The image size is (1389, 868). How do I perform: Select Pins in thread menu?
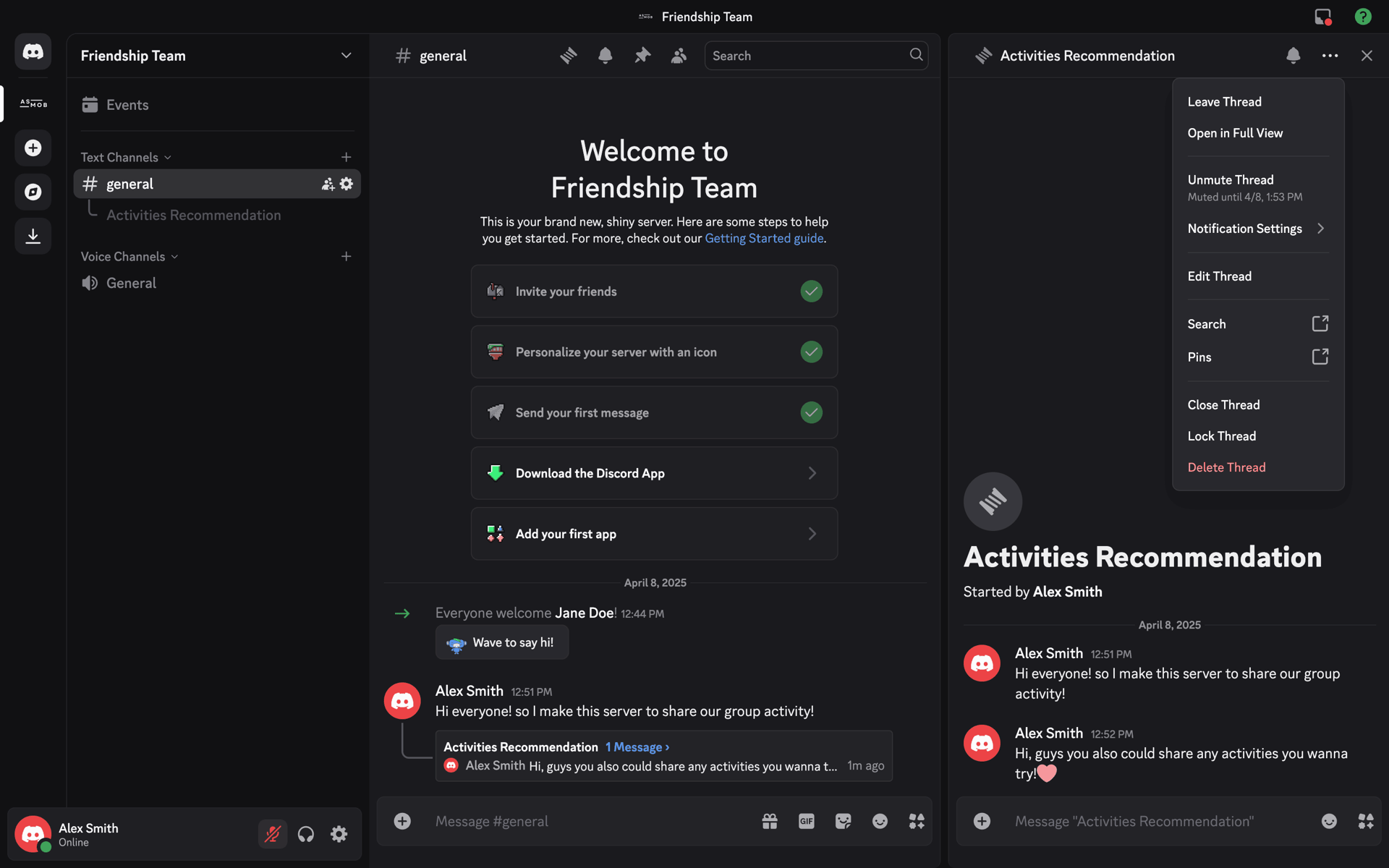[1258, 357]
